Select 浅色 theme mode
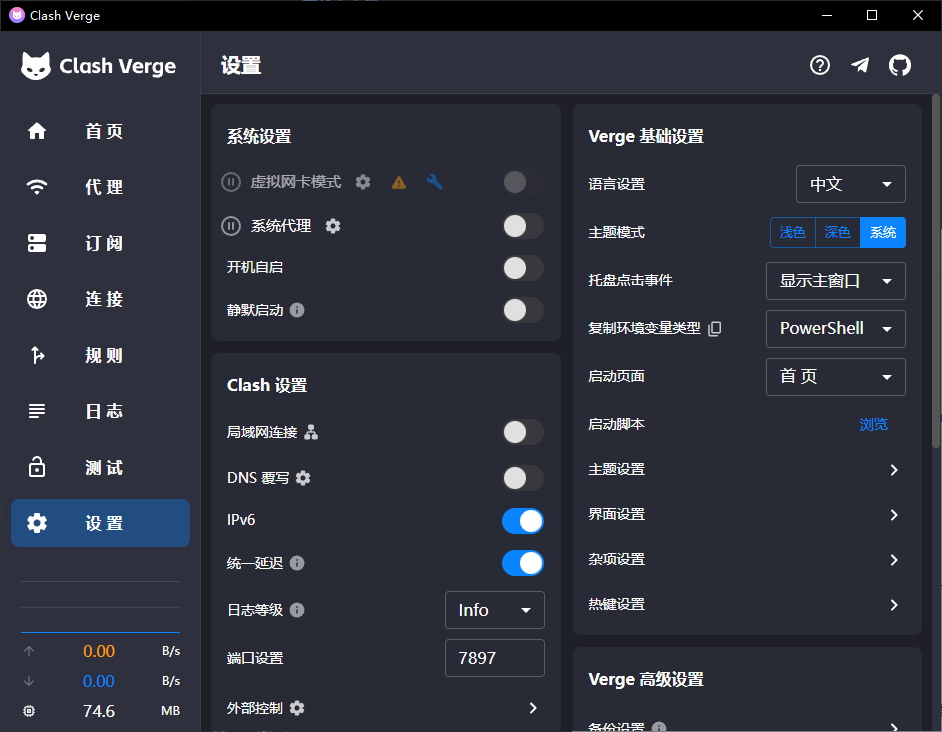942x732 pixels. [x=792, y=233]
